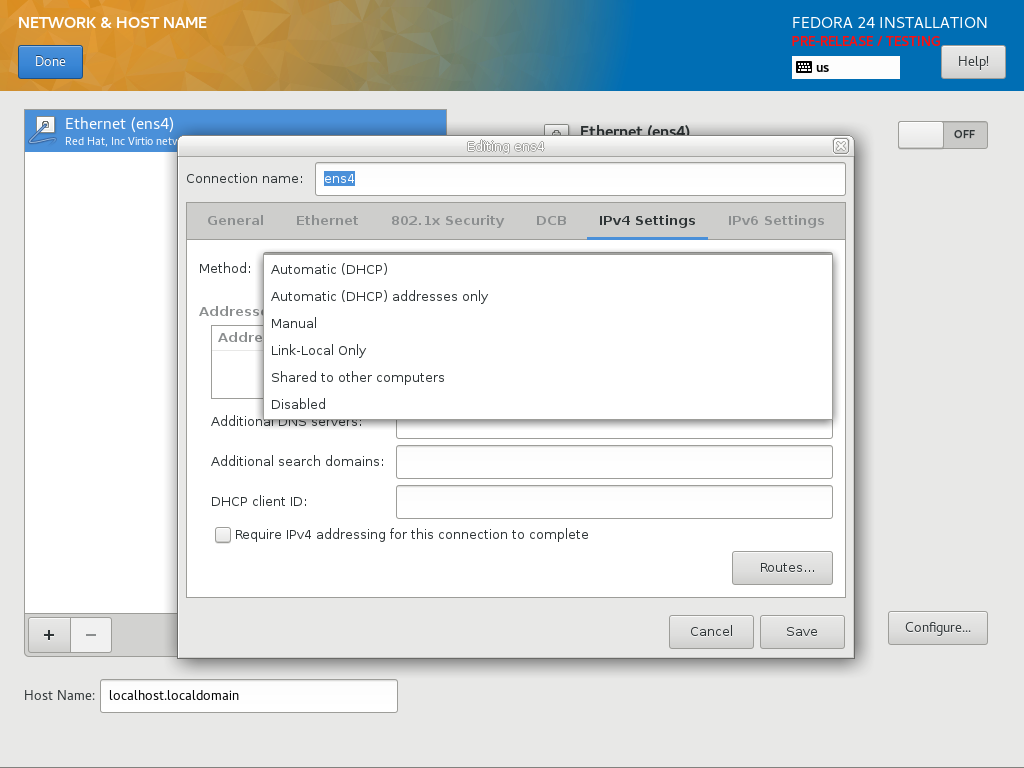Screen dimensions: 1024x768
Task: Focus the Additional search domains field
Action: coord(614,462)
